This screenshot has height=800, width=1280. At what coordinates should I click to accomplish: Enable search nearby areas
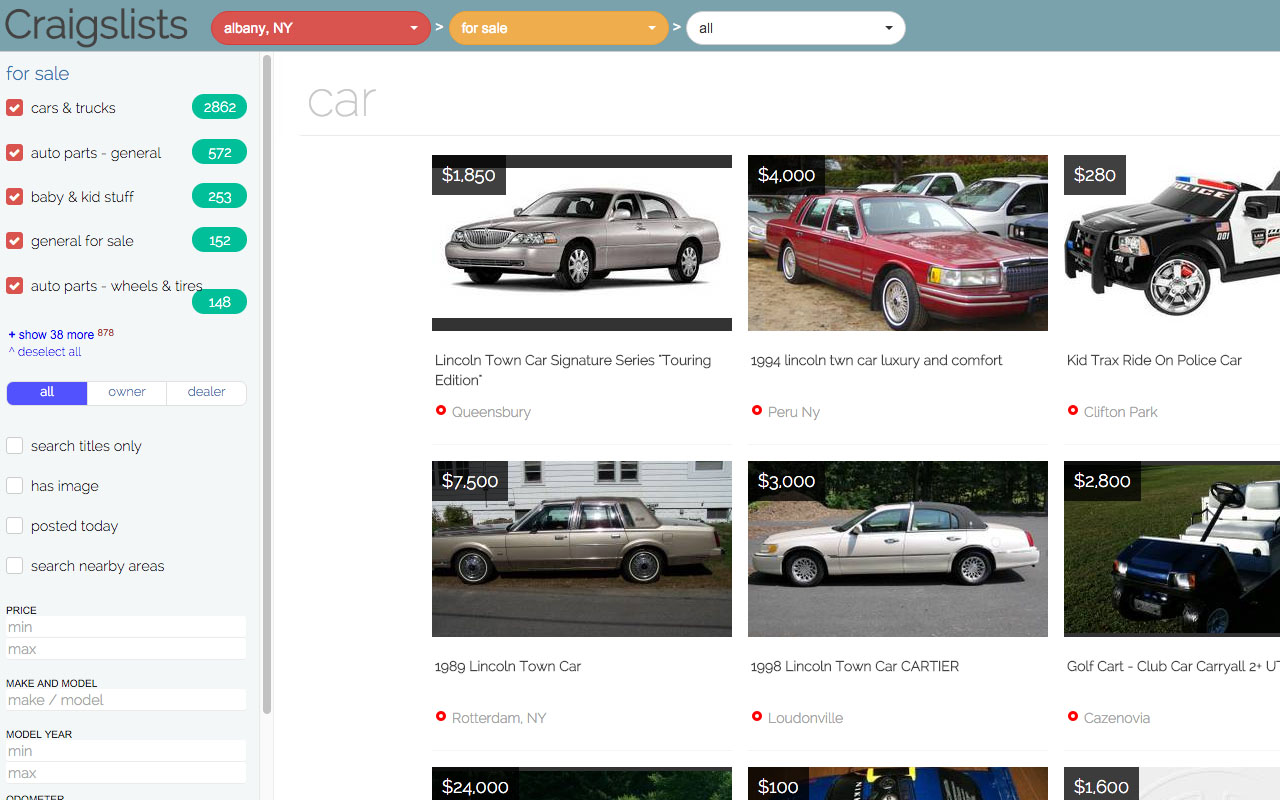point(15,565)
